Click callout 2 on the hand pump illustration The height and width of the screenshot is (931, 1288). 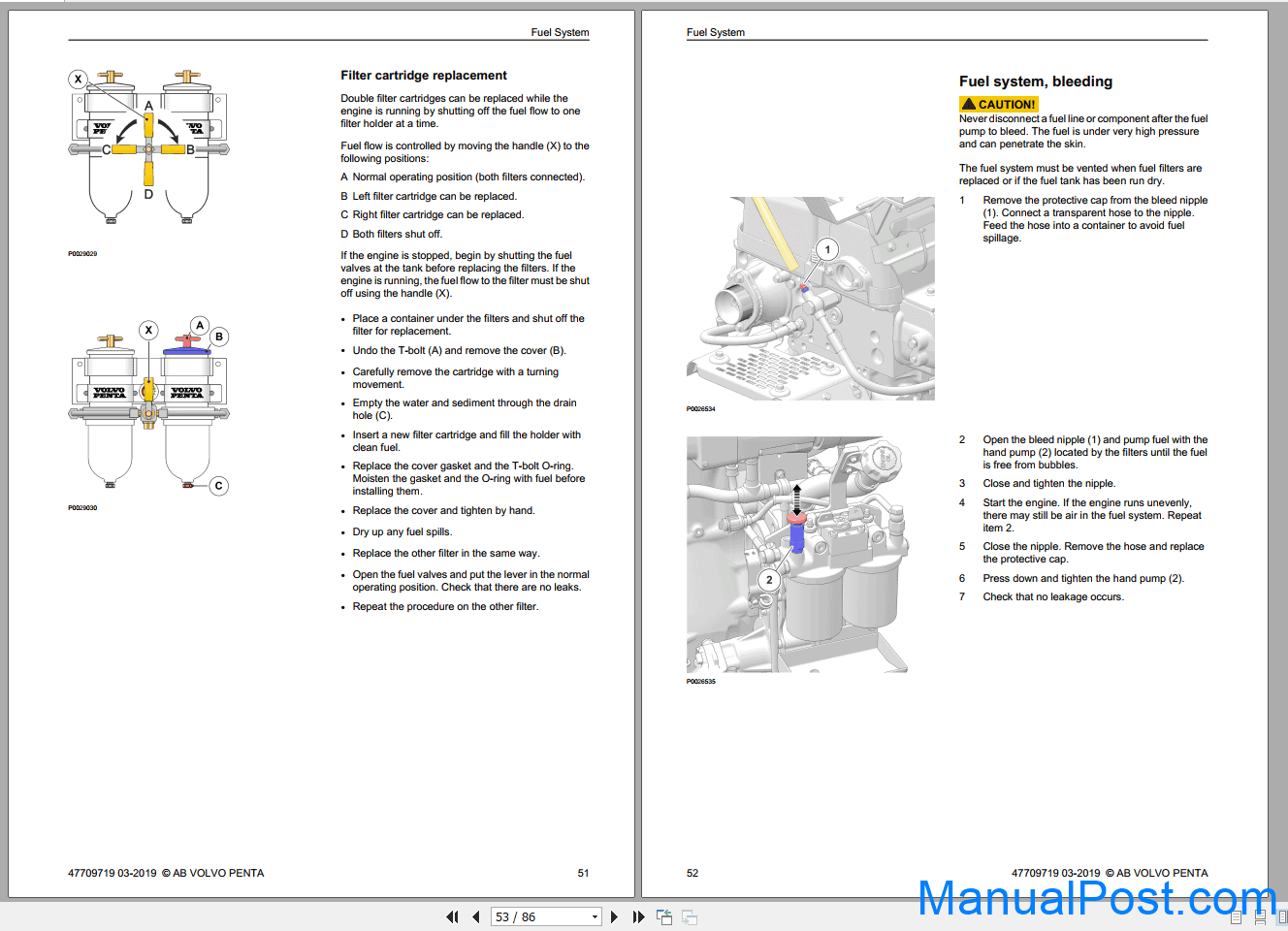(x=769, y=580)
